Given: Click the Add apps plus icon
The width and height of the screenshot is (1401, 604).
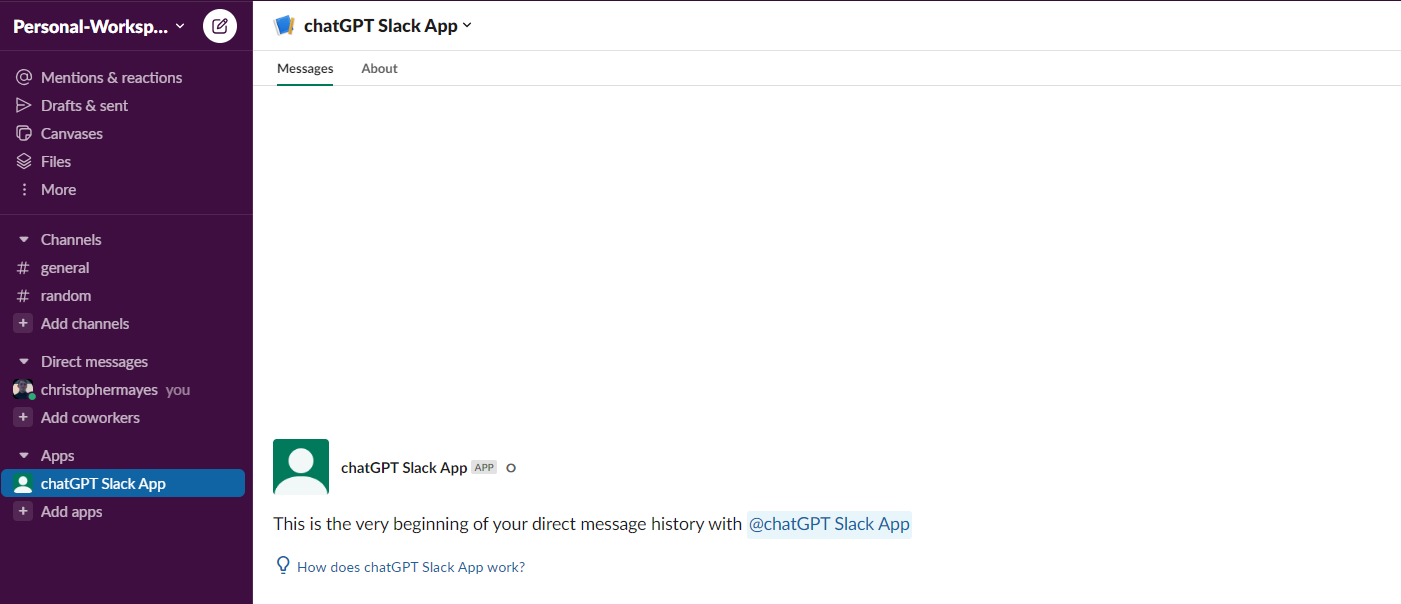Looking at the screenshot, I should [24, 512].
